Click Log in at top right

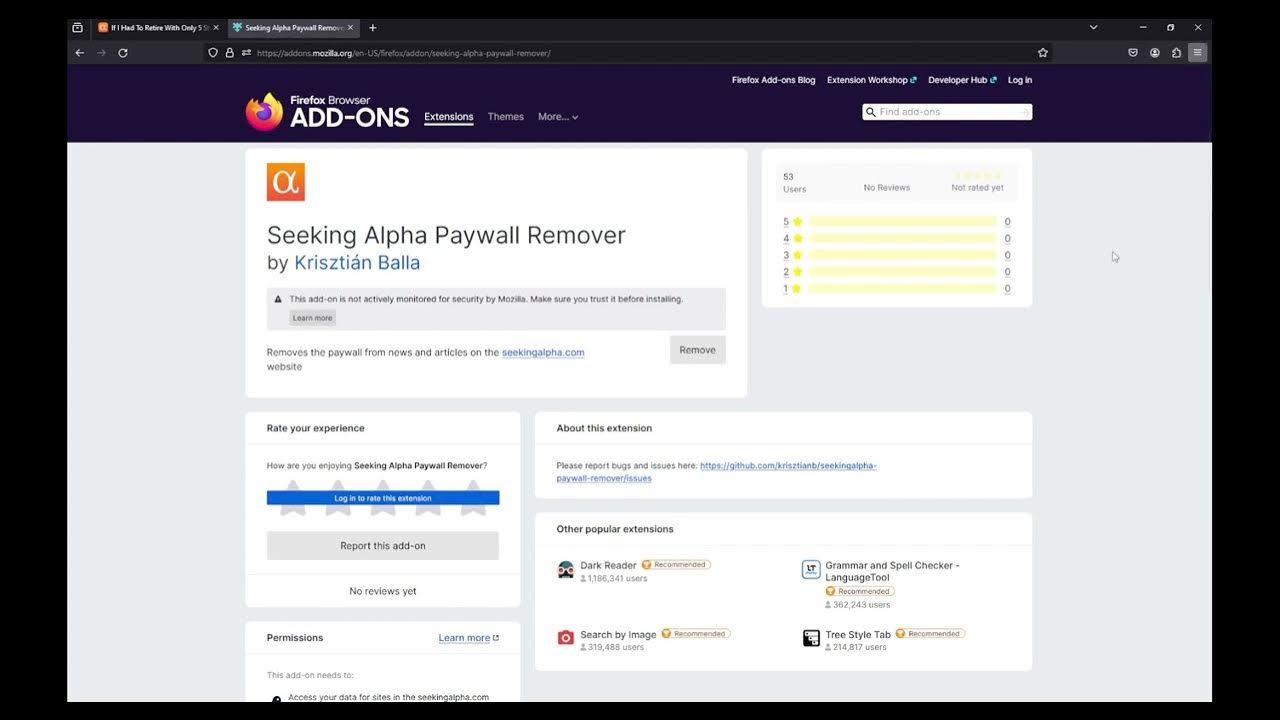(x=1020, y=80)
